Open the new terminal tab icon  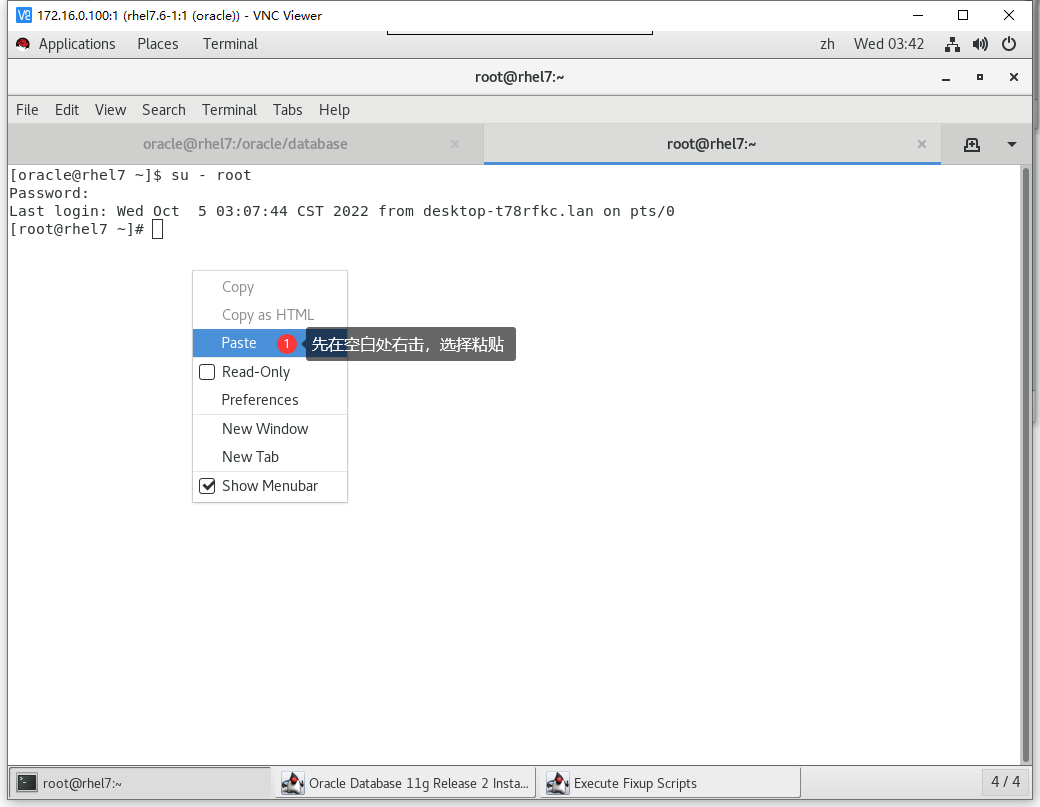972,145
